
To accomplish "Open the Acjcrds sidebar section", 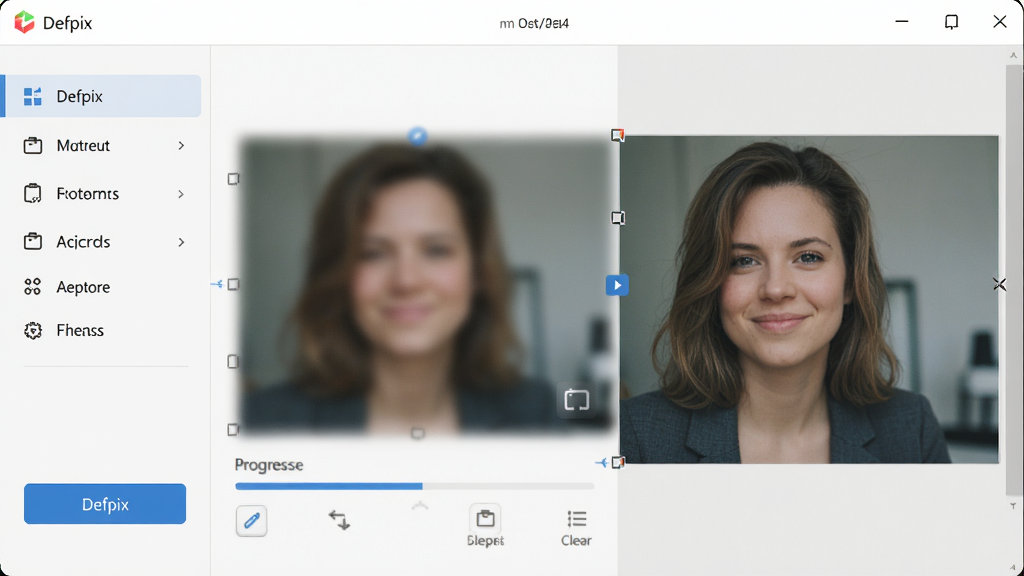I will [x=104, y=242].
